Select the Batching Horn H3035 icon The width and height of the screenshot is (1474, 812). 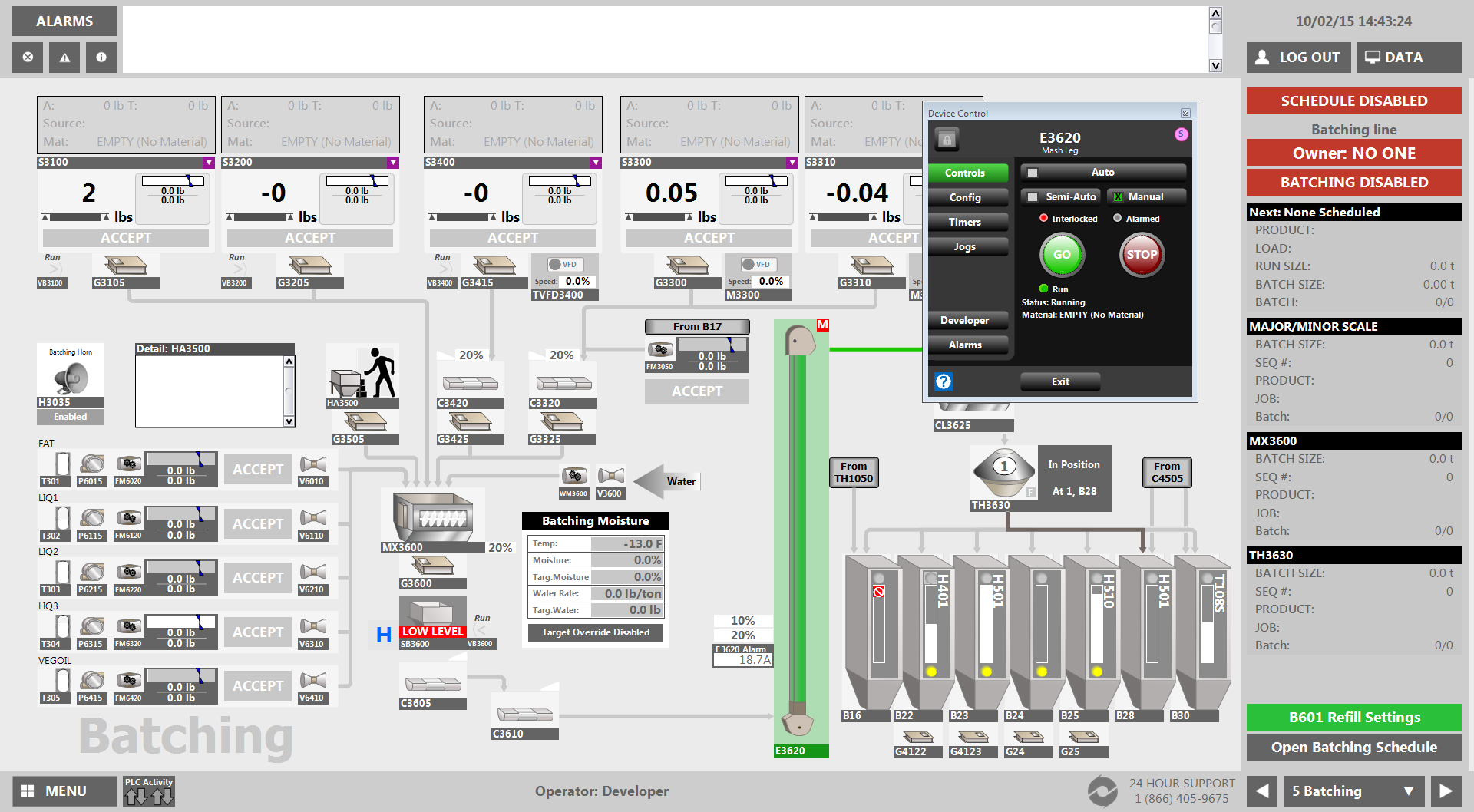[x=71, y=378]
